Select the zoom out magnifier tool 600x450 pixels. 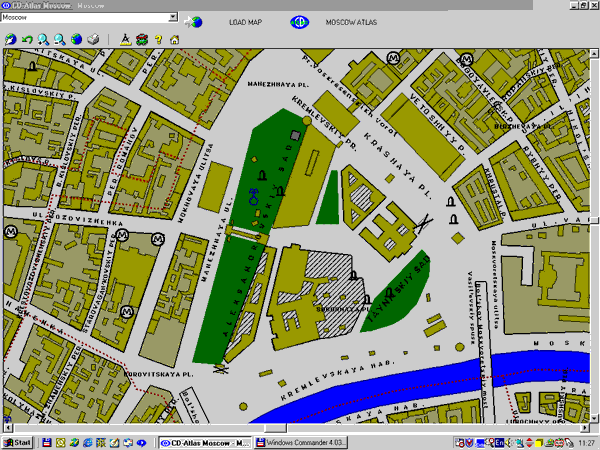[x=59, y=39]
